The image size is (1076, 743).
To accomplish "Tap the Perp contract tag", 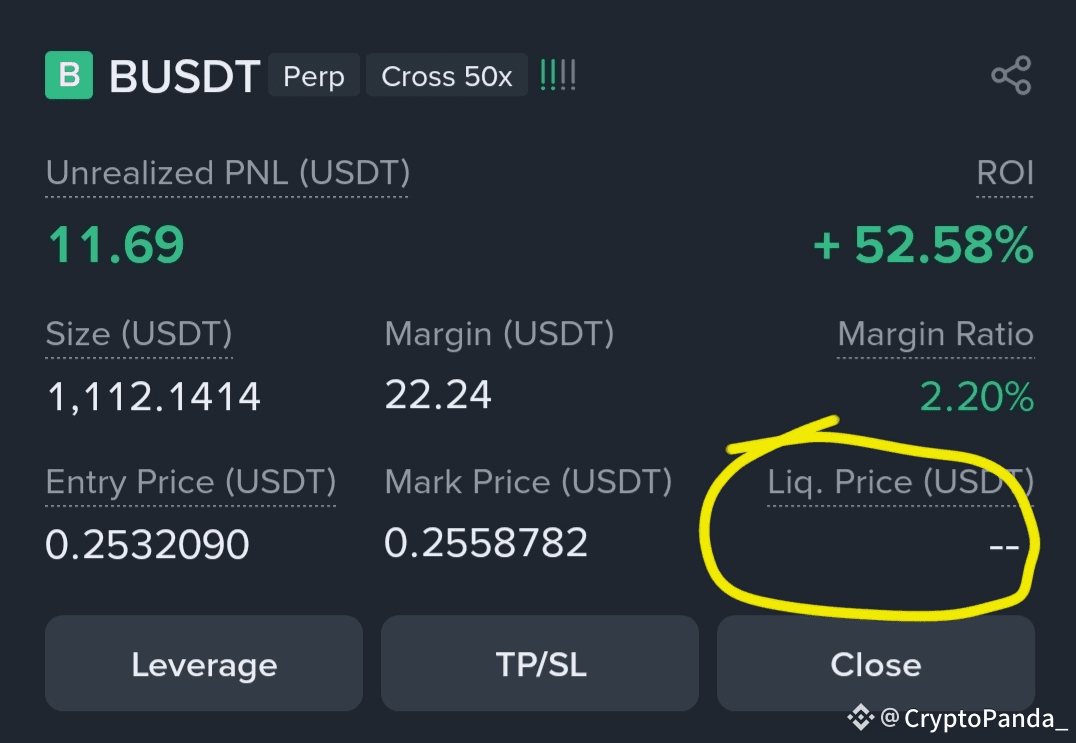I will pyautogui.click(x=314, y=75).
